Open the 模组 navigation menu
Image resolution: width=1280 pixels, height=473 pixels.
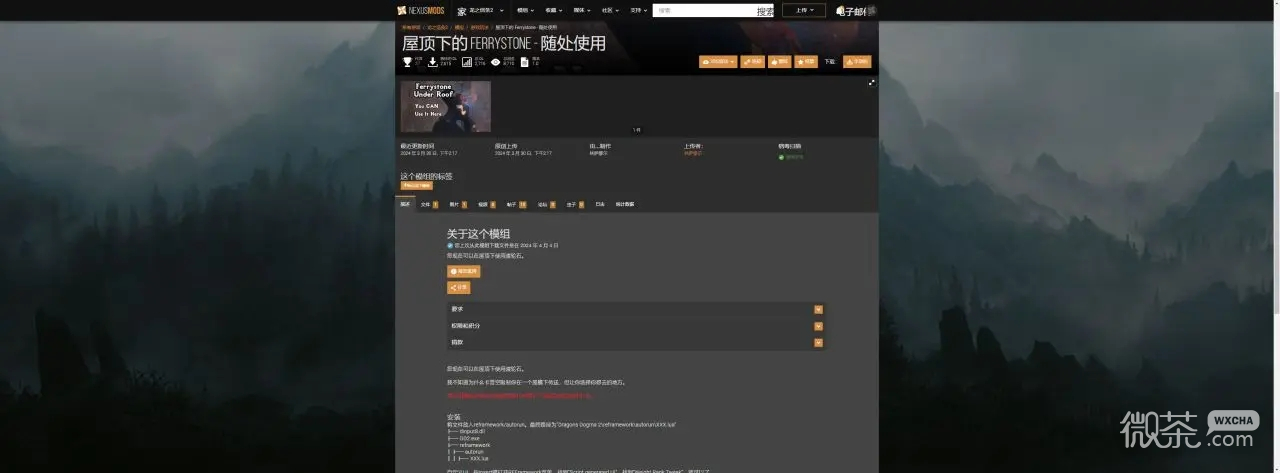(525, 10)
